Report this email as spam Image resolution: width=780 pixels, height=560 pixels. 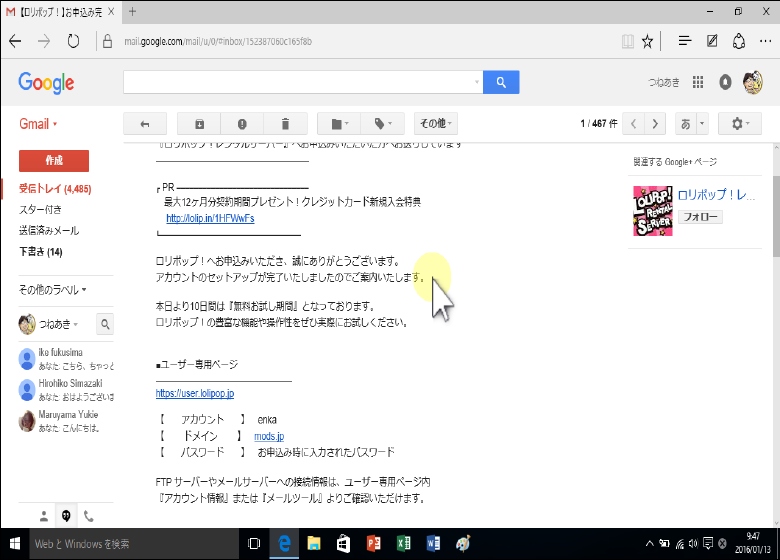point(242,124)
